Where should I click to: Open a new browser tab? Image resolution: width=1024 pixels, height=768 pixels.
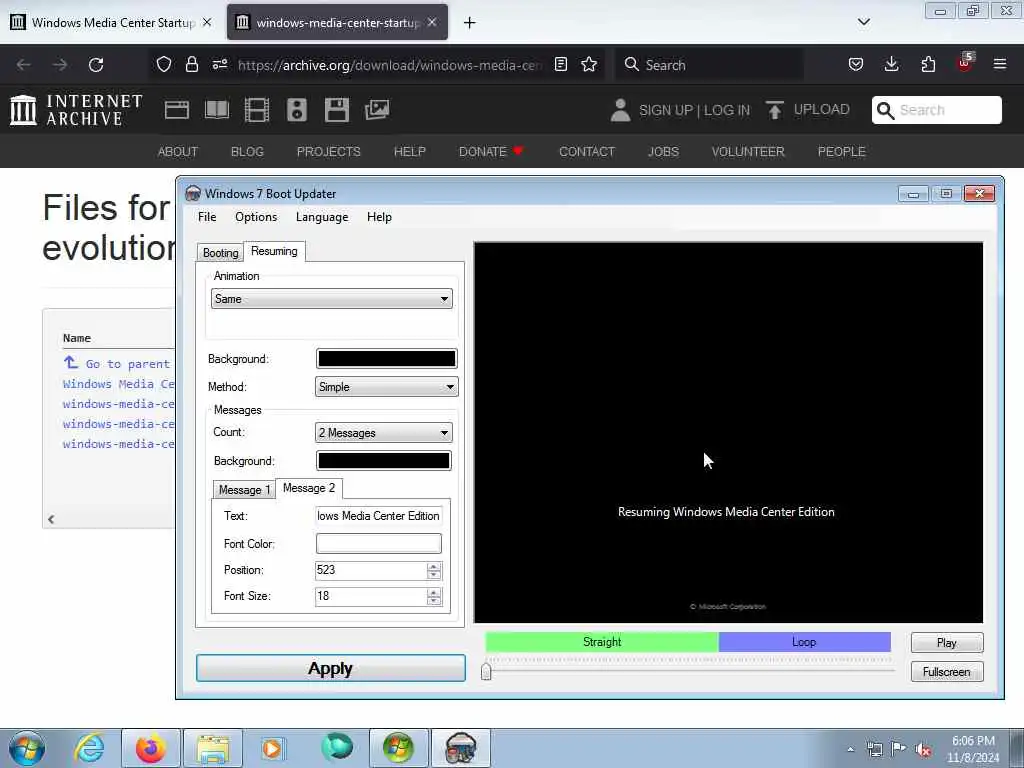470,23
